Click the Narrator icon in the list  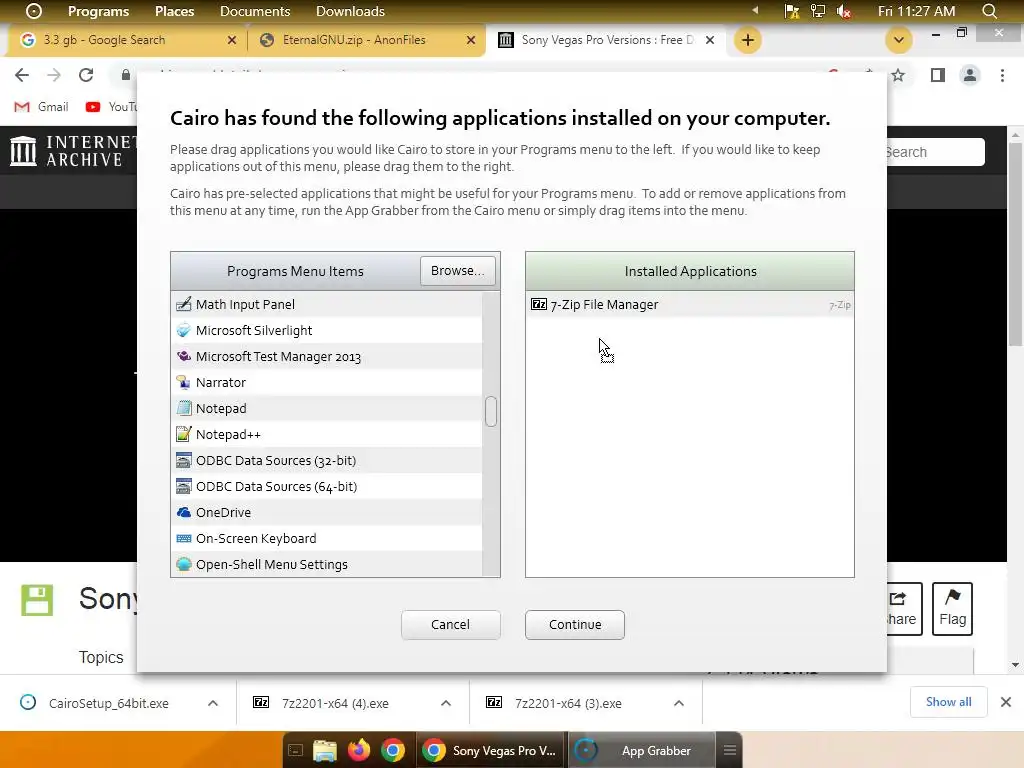point(184,383)
